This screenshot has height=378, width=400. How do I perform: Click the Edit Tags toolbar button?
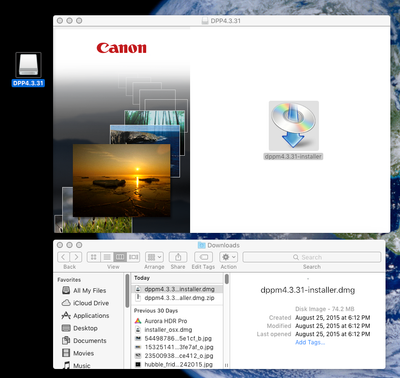pos(203,257)
